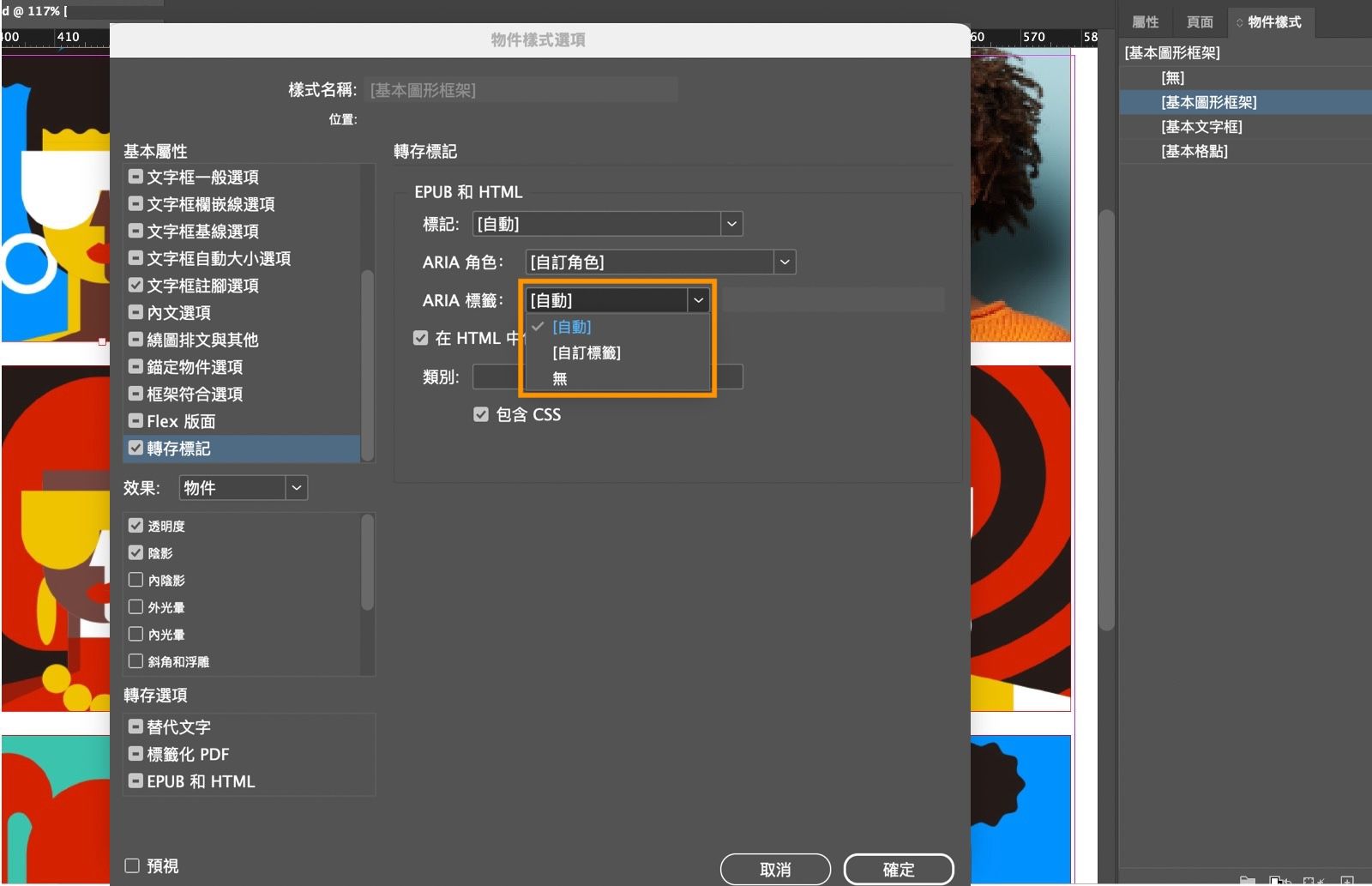Select the [無] object style
The width and height of the screenshot is (1372, 886).
1245,78
